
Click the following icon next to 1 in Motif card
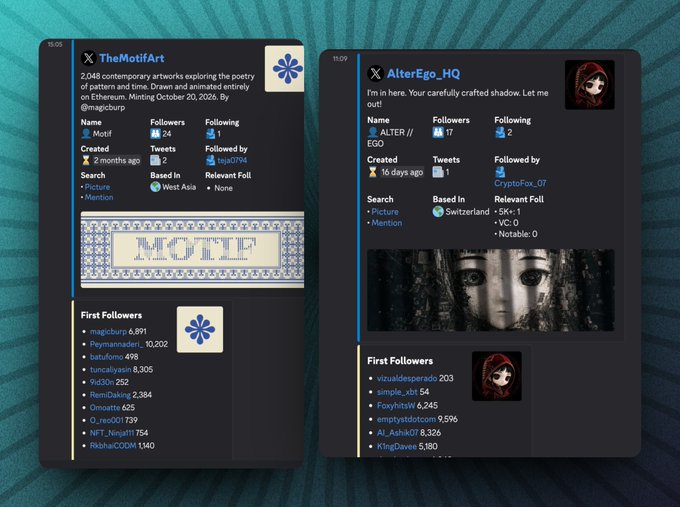click(x=210, y=134)
